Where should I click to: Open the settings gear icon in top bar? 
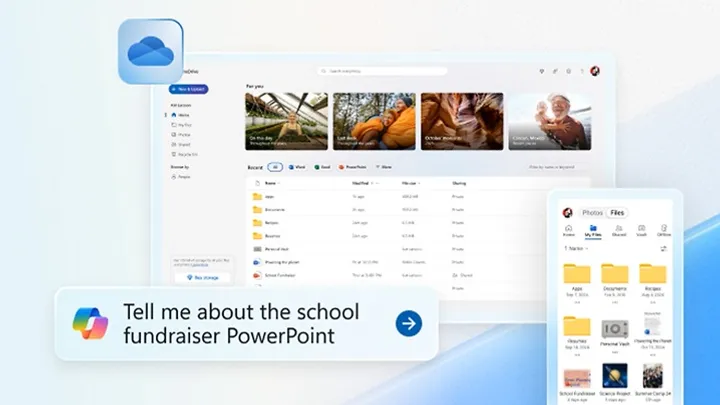pyautogui.click(x=569, y=71)
